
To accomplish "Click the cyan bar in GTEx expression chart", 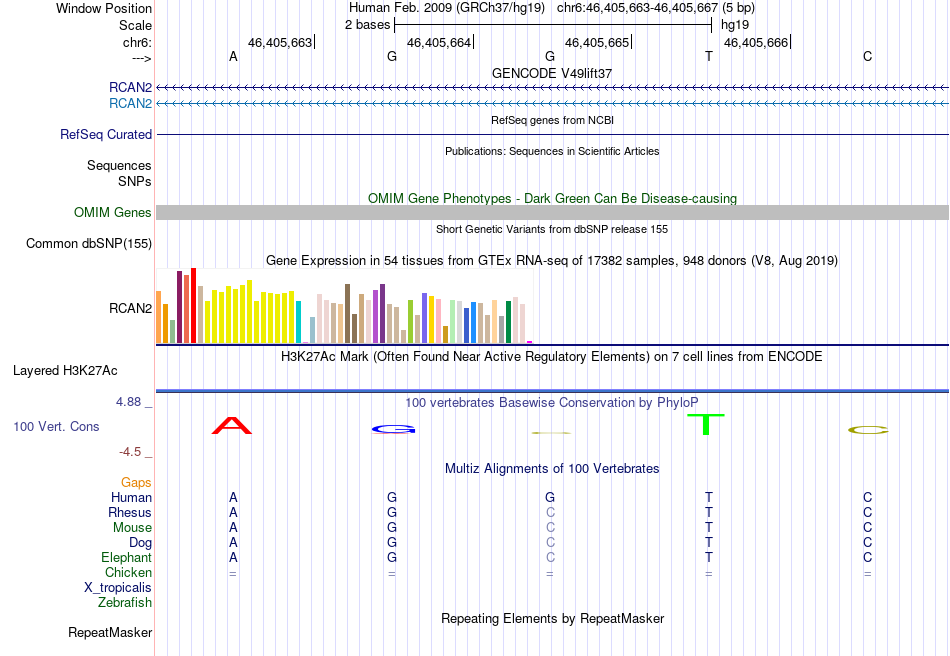I will pos(298,322).
